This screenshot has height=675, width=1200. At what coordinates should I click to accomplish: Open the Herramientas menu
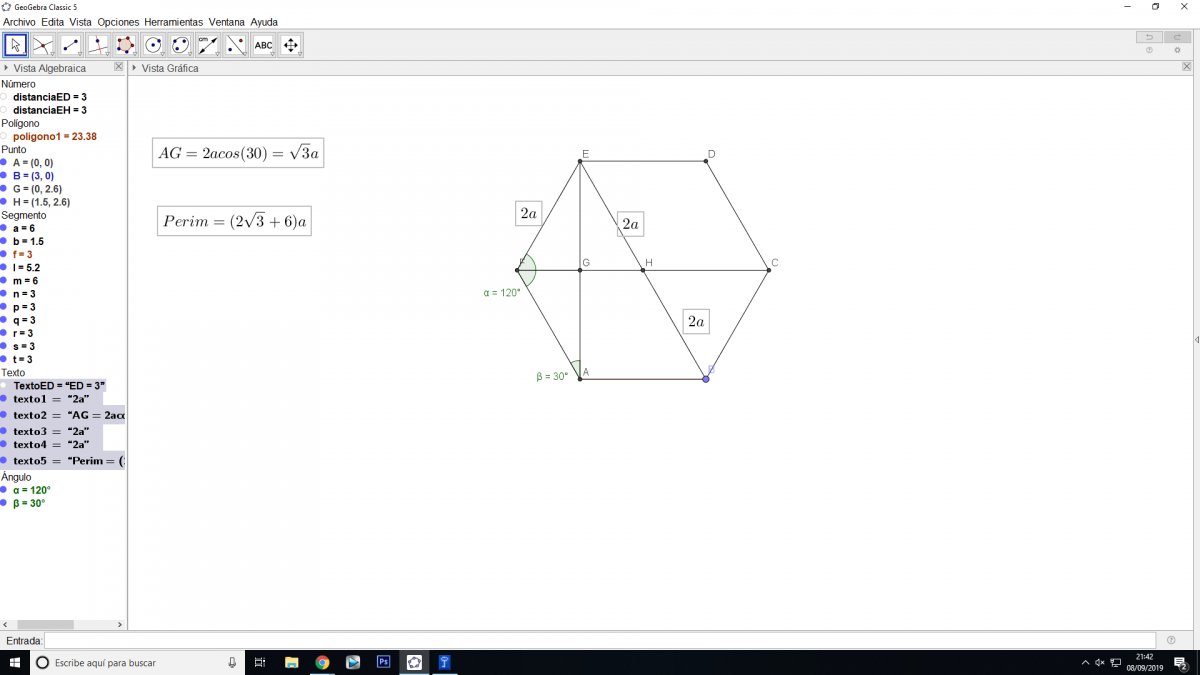(x=173, y=22)
